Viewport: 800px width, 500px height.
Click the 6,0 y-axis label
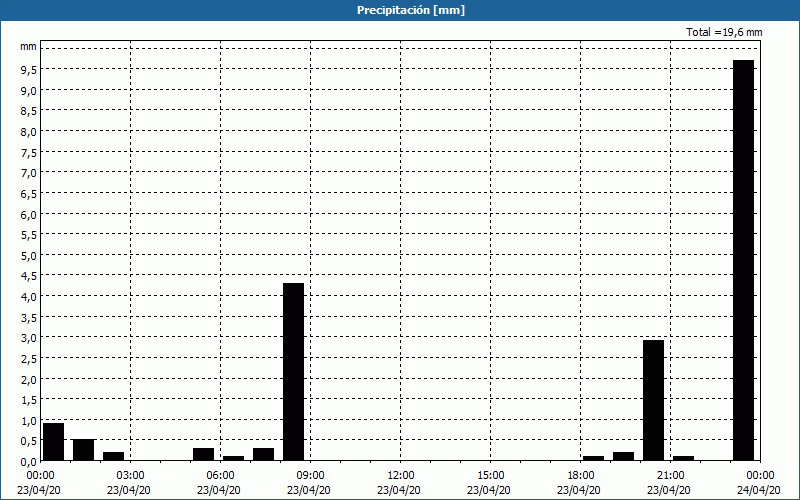tap(29, 215)
